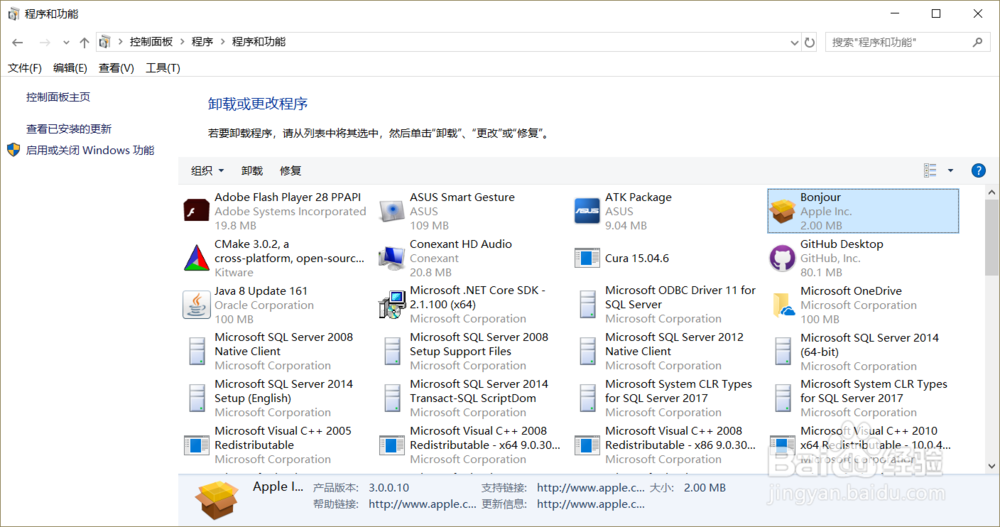Click the vertical scrollbar thumb of program list
1000x527 pixels.
pyautogui.click(x=992, y=237)
